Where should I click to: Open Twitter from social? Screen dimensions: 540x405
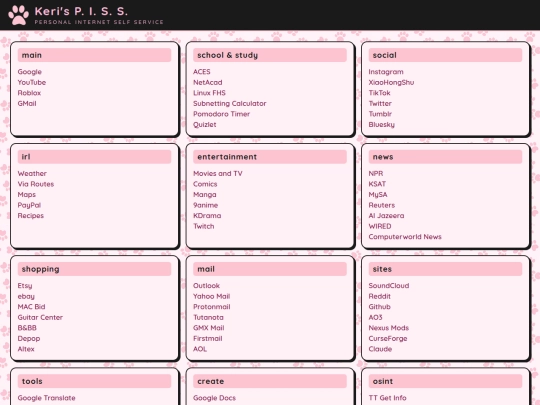coord(380,104)
